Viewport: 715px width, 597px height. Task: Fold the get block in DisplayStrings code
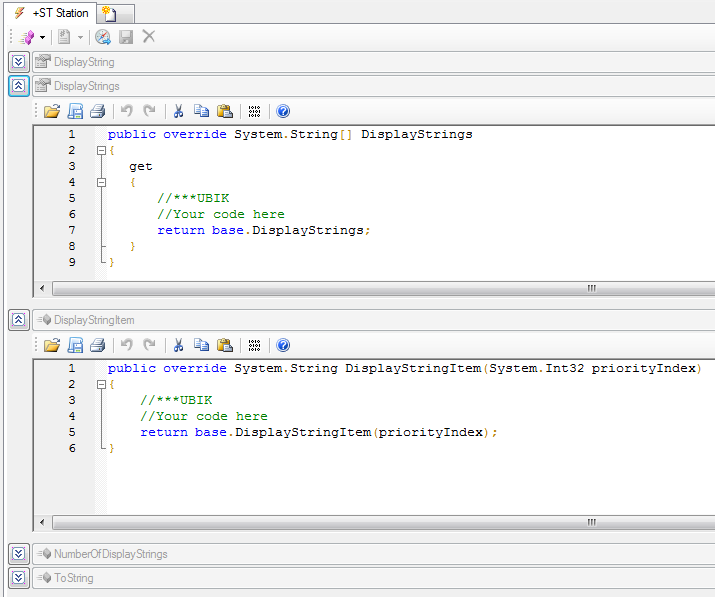click(101, 182)
